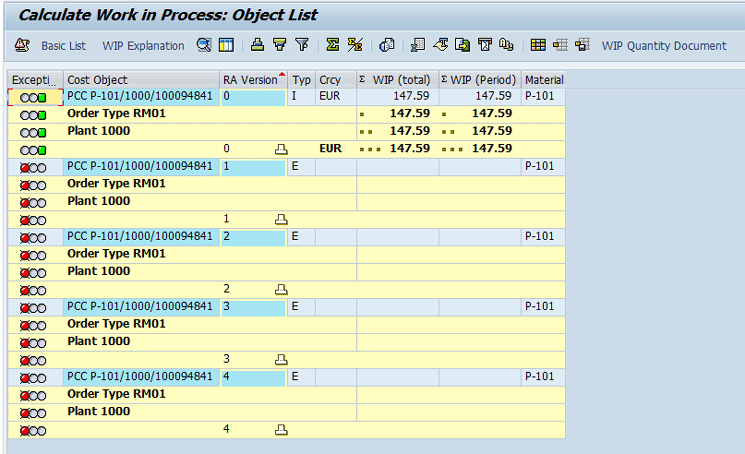Click the Change Layout grid icon
The height and width of the screenshot is (454, 745).
tap(538, 45)
